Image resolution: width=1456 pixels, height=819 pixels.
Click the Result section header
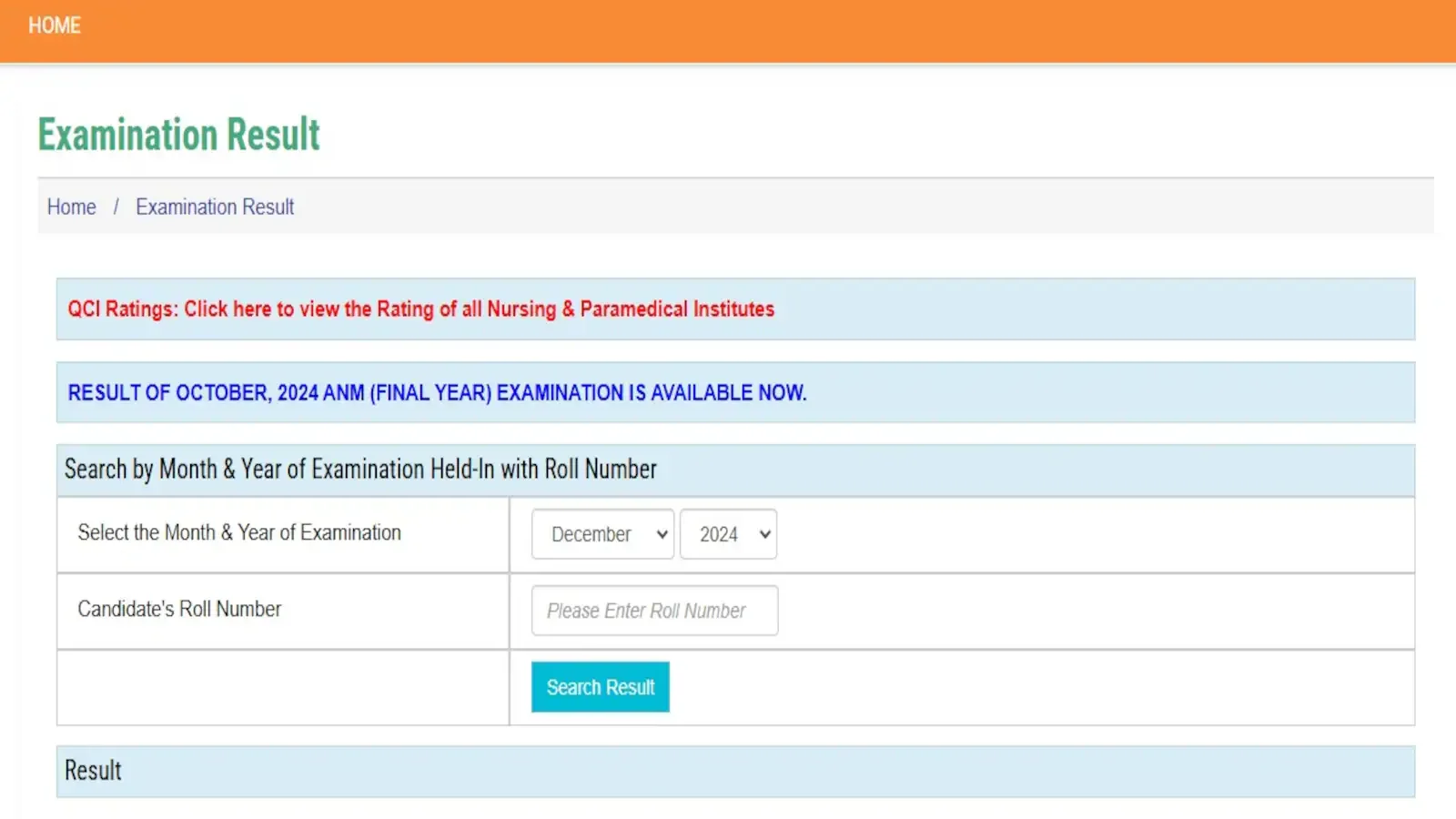tap(93, 771)
